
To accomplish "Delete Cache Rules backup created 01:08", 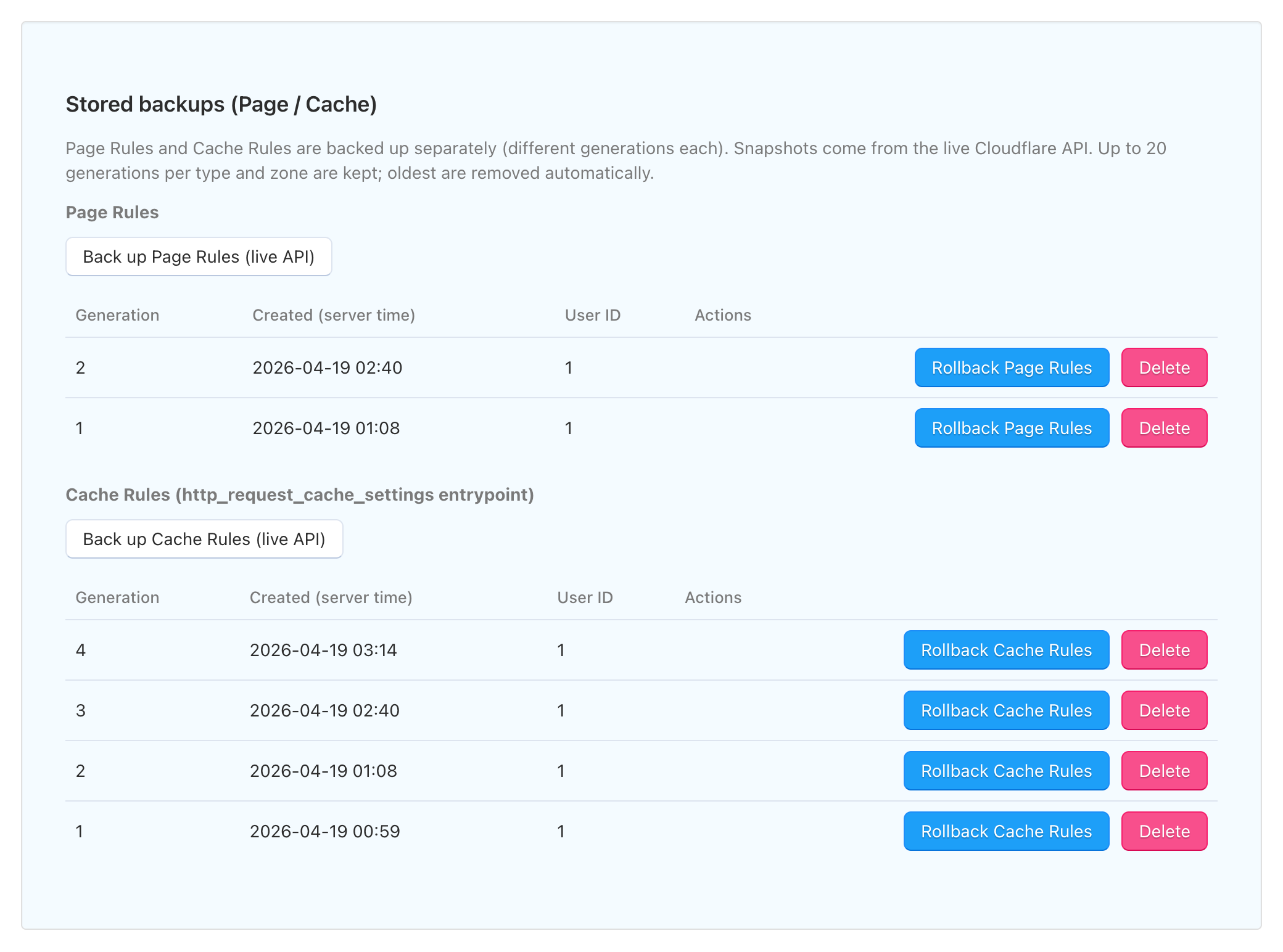I will click(1164, 771).
